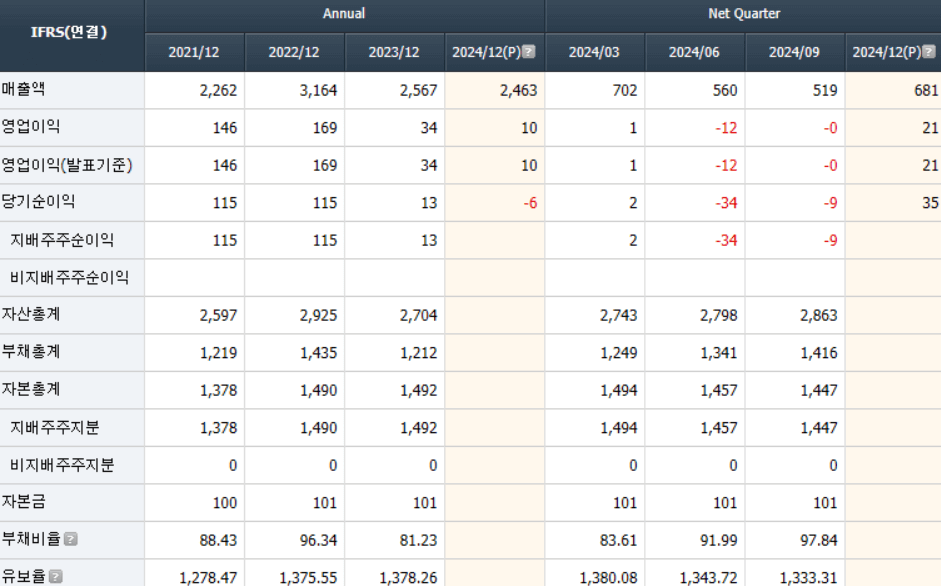Click 매출액 value 2,262
941x586 pixels.
point(218,90)
